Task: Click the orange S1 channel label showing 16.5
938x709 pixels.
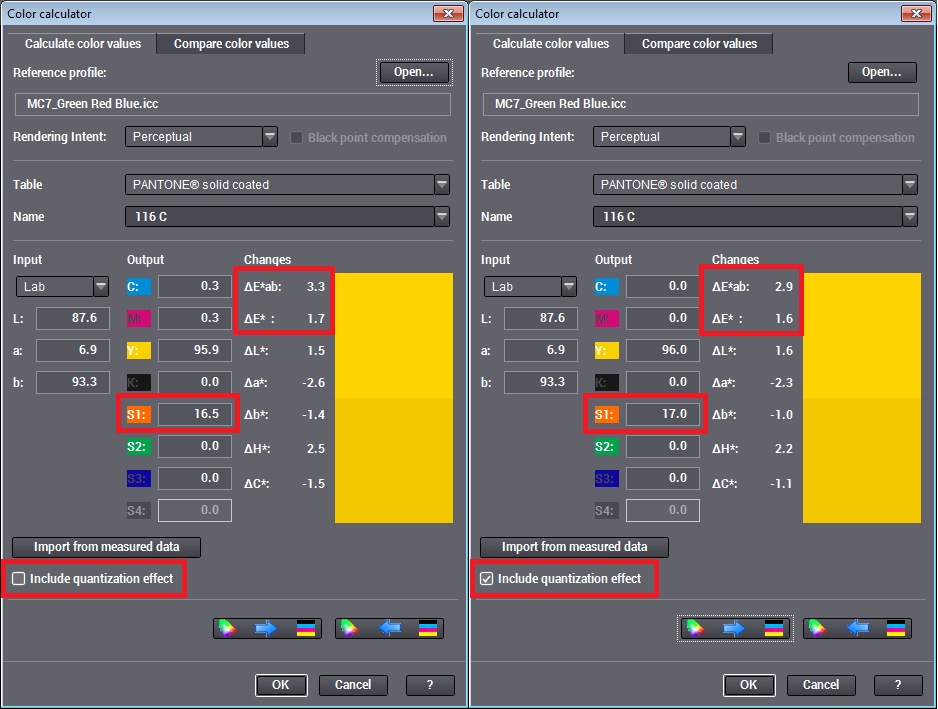Action: tap(139, 414)
